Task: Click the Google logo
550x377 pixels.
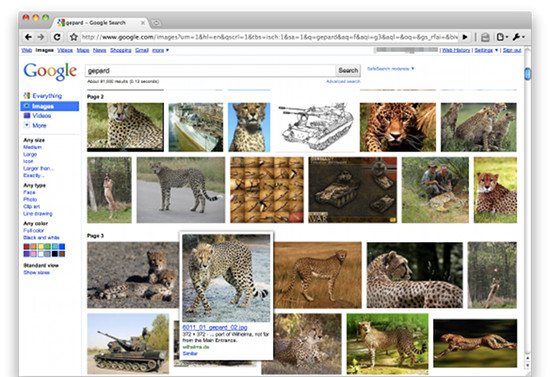Action: point(50,71)
